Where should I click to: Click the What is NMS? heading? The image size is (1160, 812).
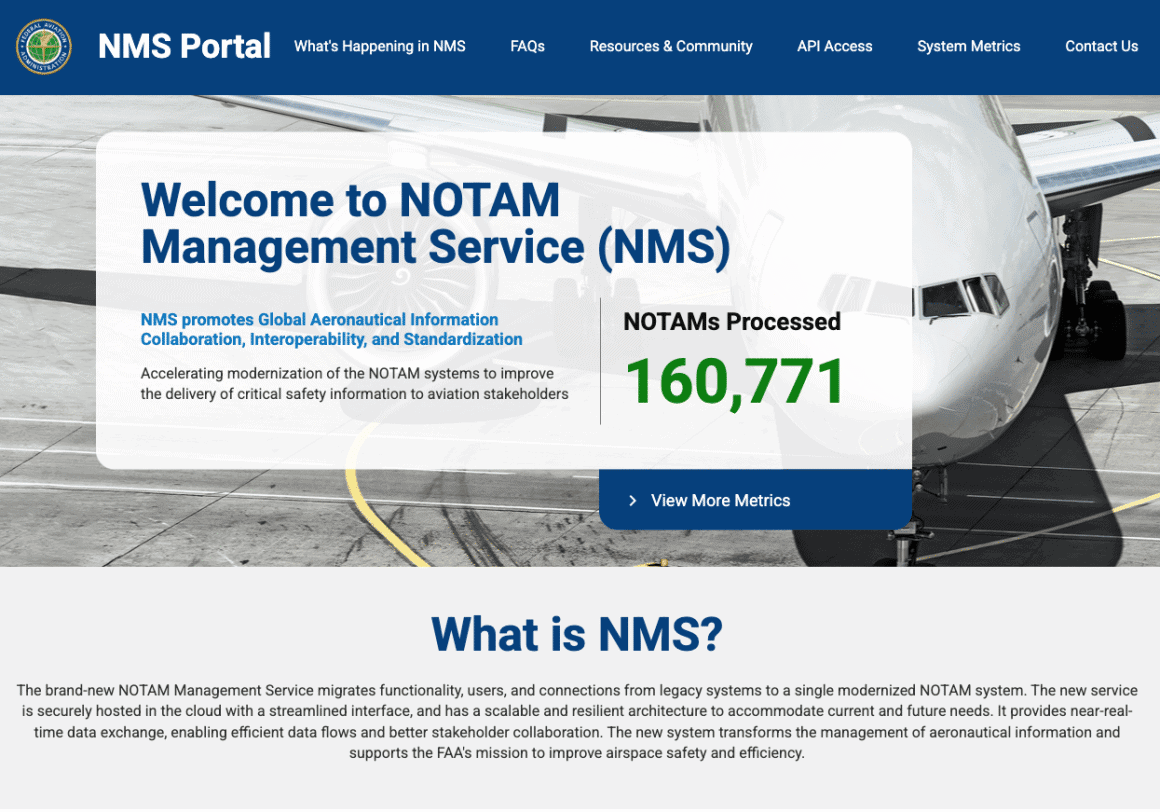tap(579, 635)
